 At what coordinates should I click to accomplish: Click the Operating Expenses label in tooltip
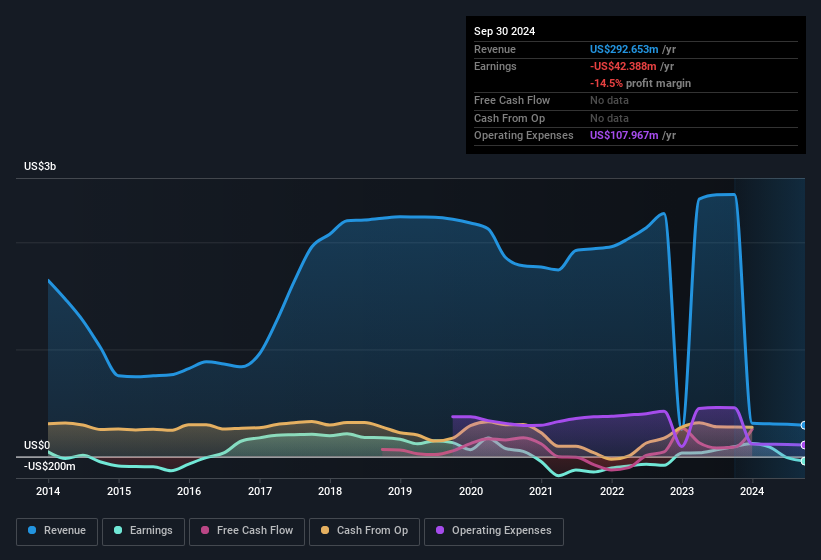pos(524,136)
